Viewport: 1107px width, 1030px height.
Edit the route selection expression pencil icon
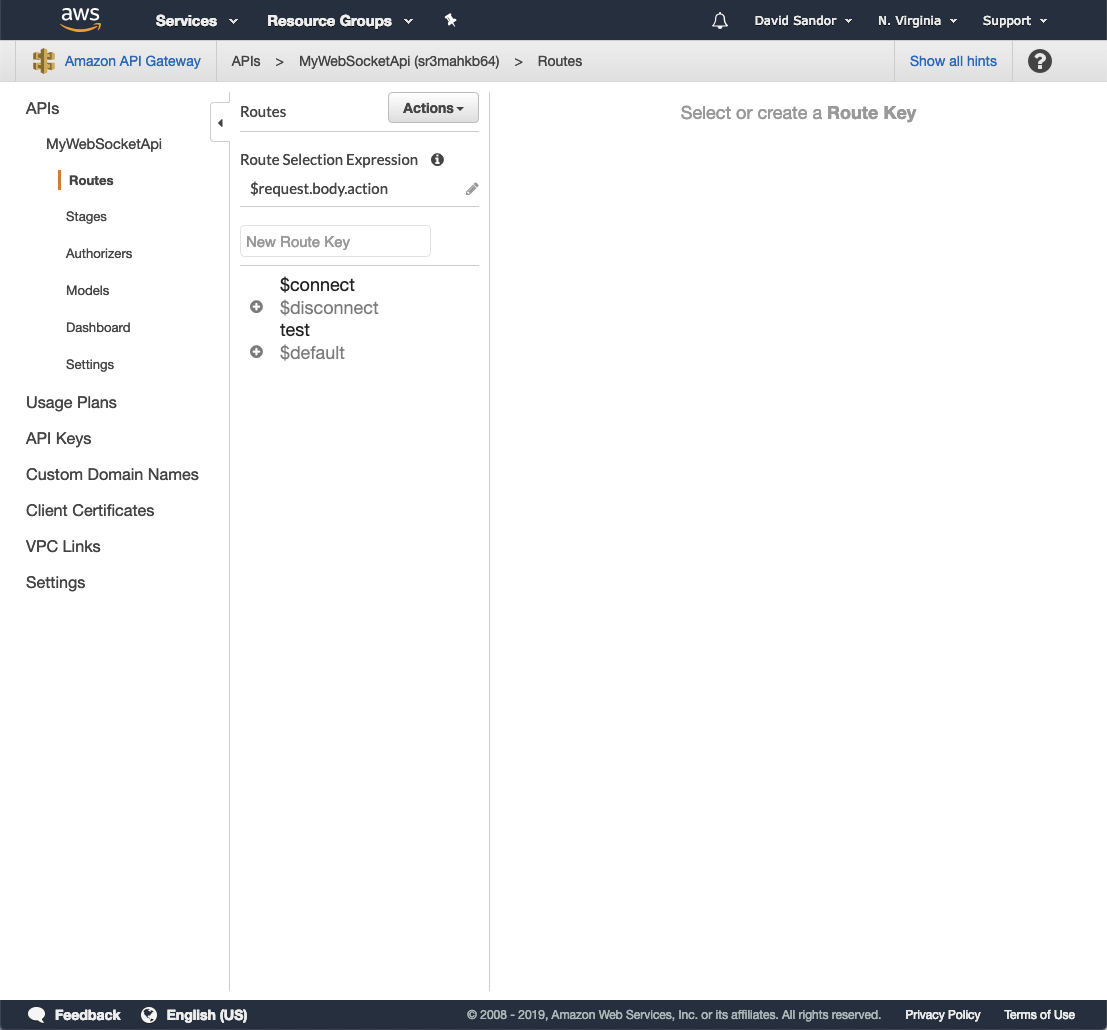coord(472,188)
